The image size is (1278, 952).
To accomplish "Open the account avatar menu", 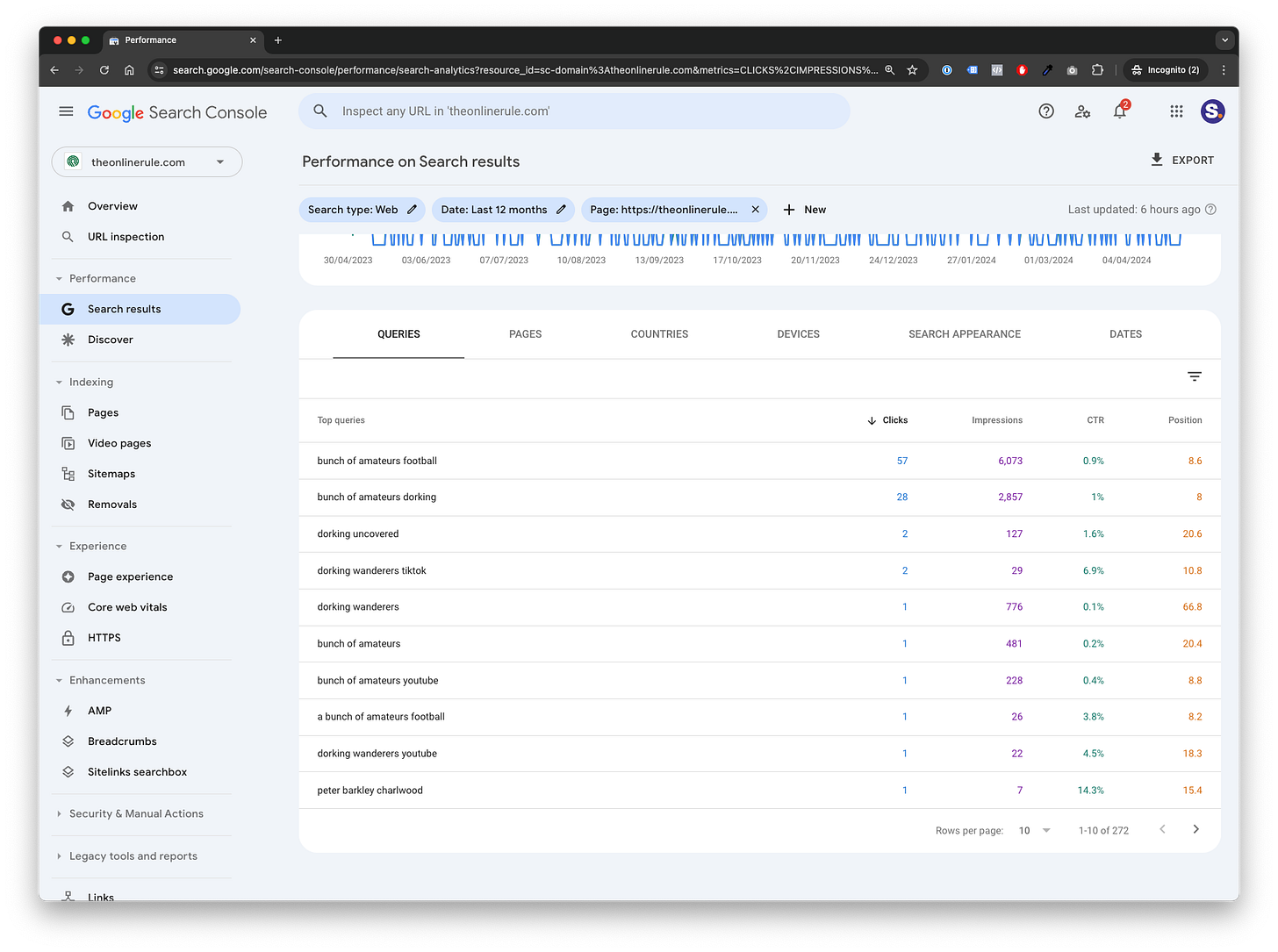I will click(1213, 111).
